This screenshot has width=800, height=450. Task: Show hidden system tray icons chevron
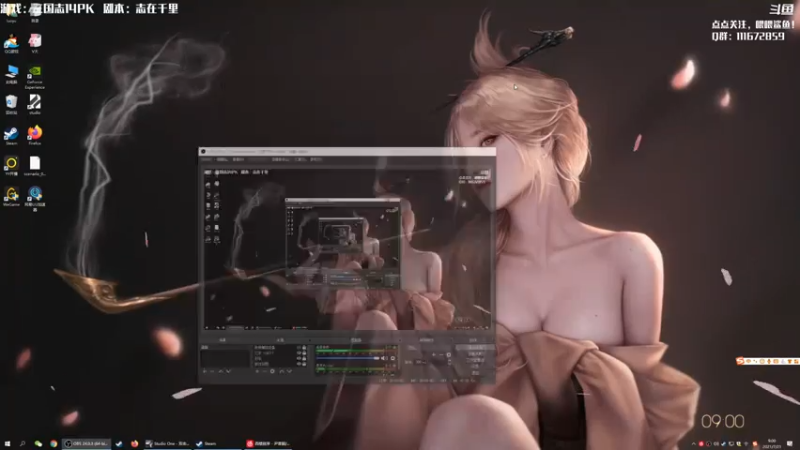coord(693,444)
